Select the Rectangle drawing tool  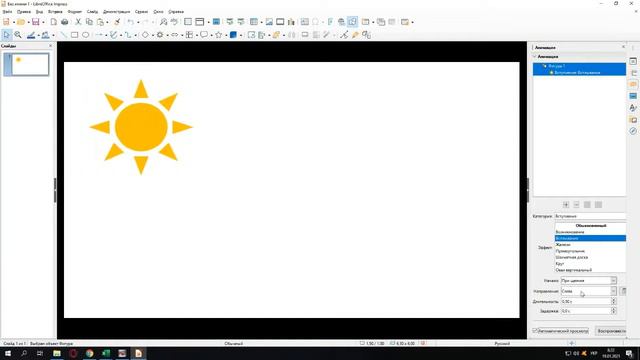click(74, 35)
